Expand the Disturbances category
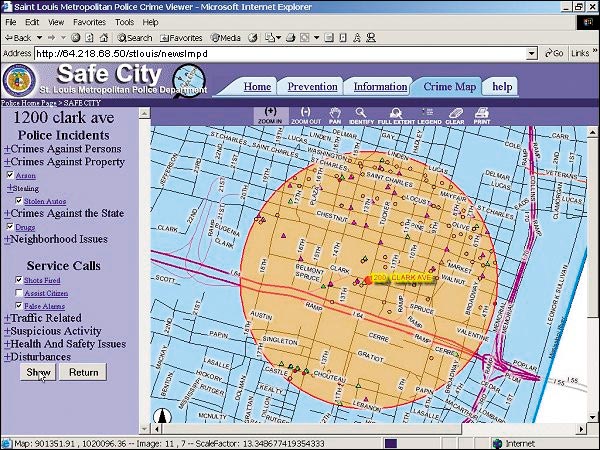Viewport: 600px width, 450px height. click(x=7, y=357)
